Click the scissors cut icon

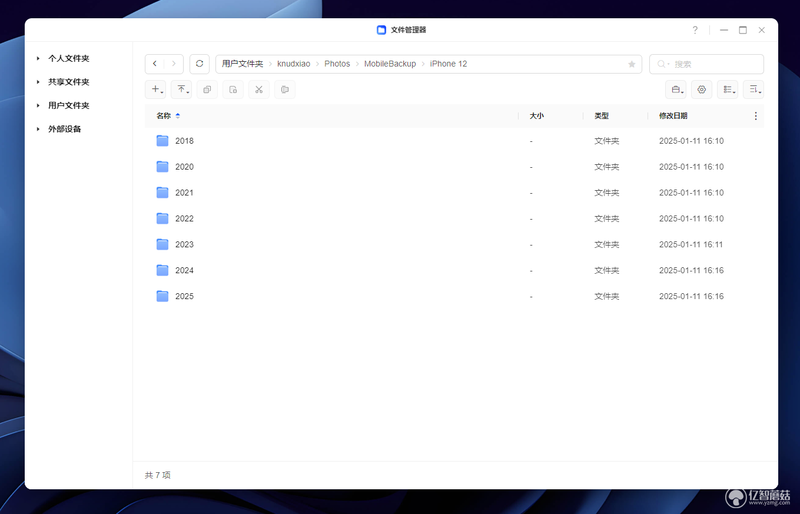[x=259, y=89]
